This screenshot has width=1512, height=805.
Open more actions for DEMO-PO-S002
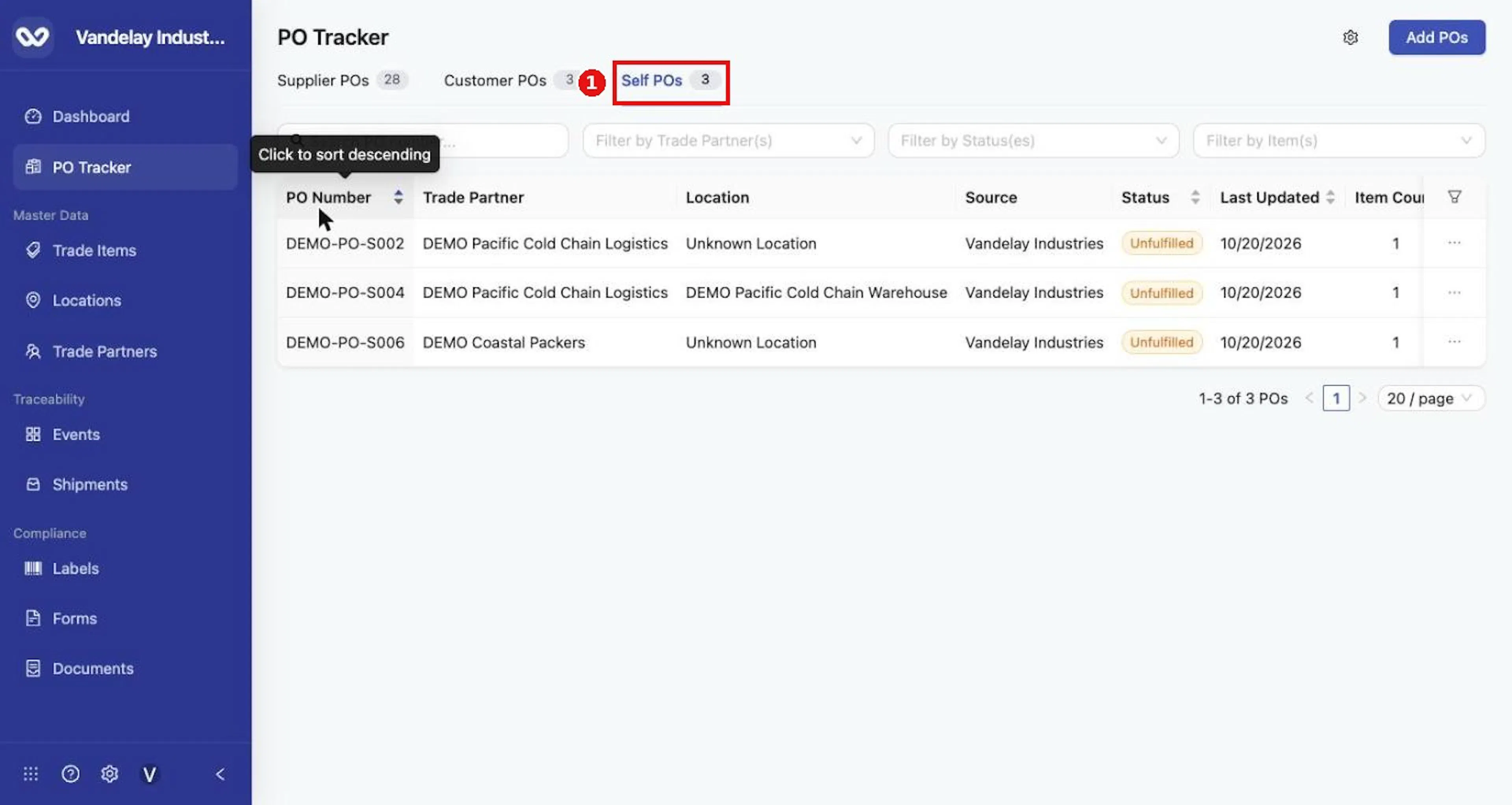(x=1455, y=243)
